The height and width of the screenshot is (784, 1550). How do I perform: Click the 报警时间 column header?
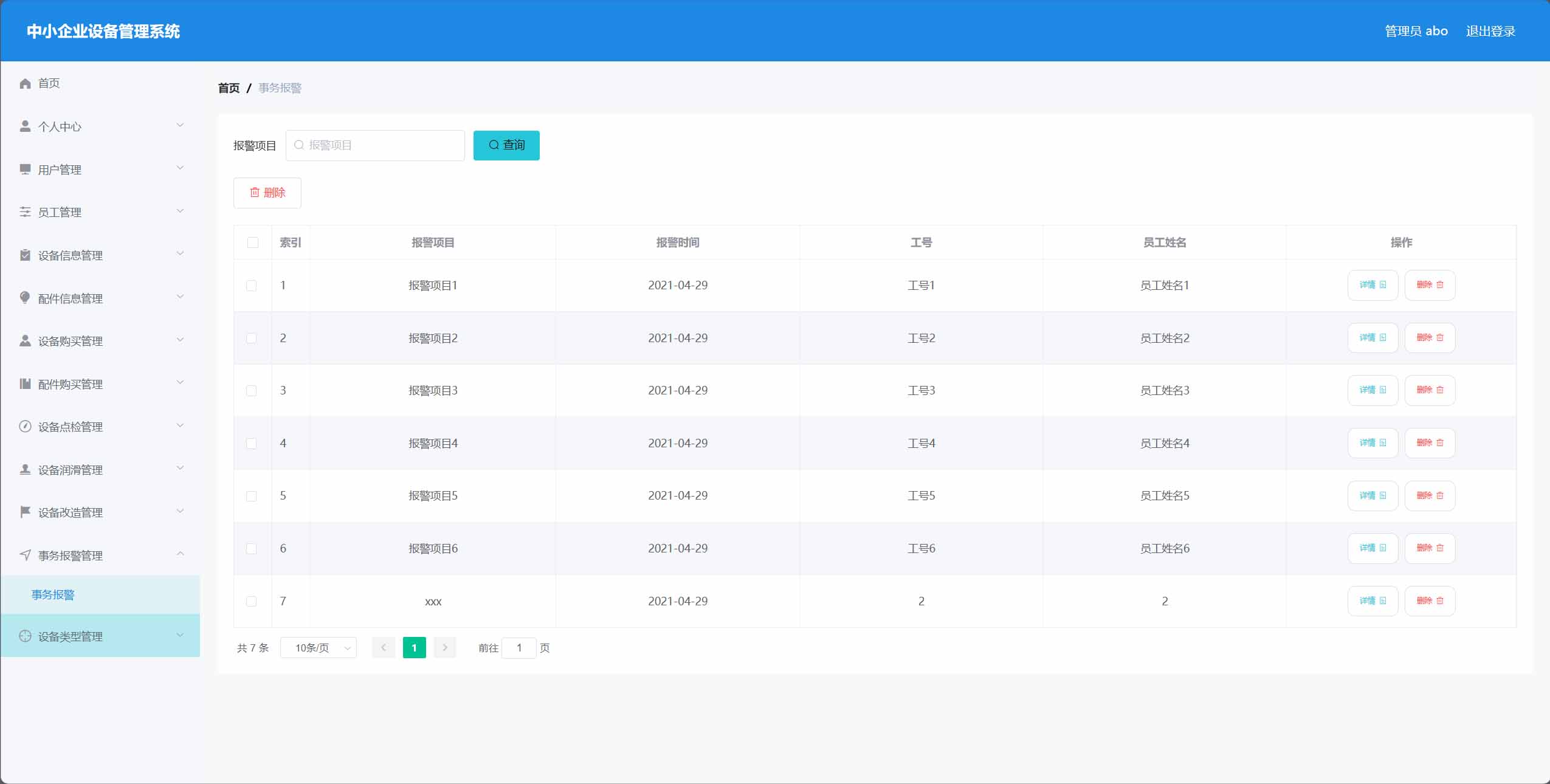coord(678,242)
